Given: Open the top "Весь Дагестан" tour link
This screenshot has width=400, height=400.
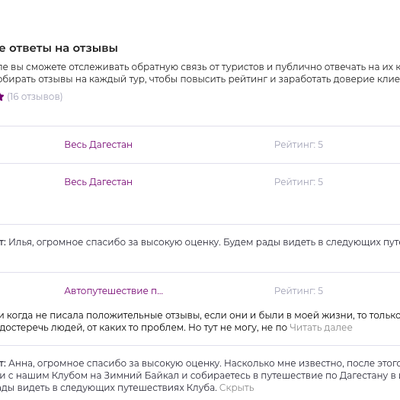Looking at the screenshot, I should [x=98, y=144].
